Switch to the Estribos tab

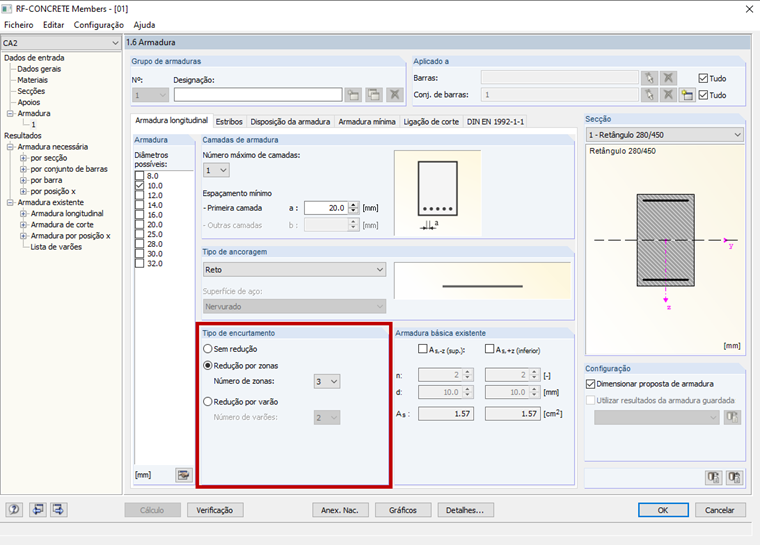click(x=229, y=122)
